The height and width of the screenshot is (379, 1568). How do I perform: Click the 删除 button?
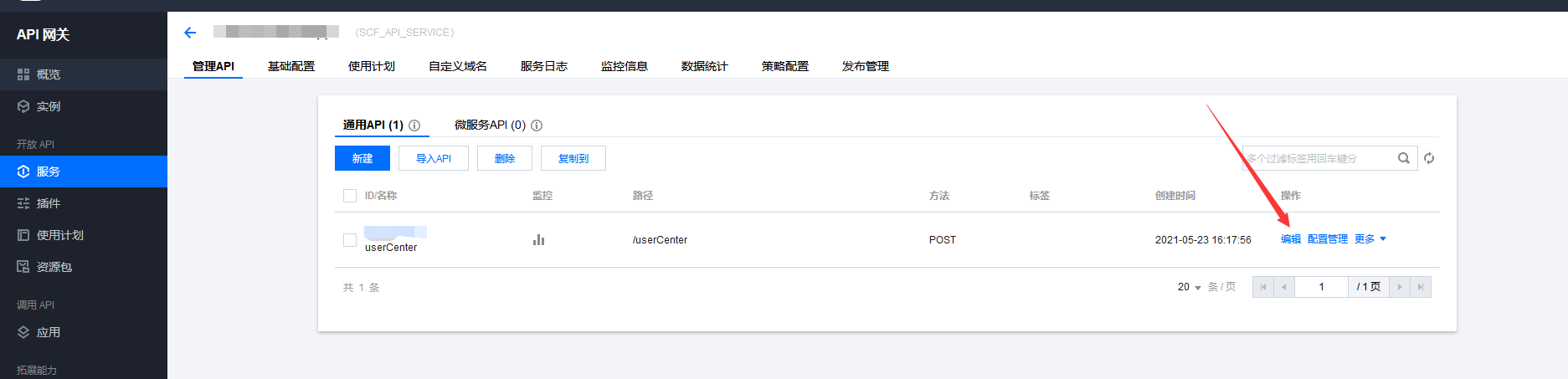pyautogui.click(x=505, y=158)
